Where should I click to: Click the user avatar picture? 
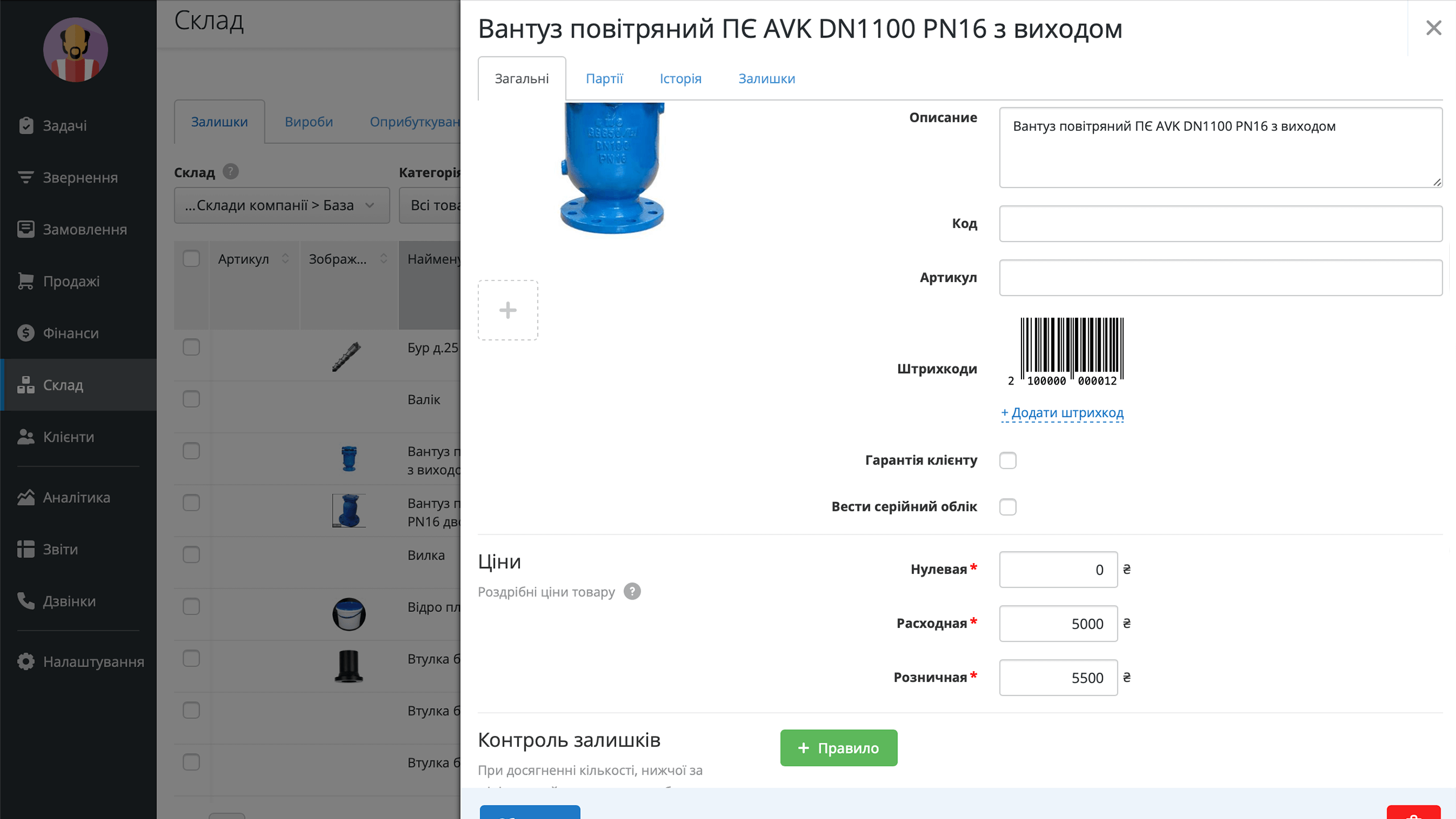click(76, 49)
